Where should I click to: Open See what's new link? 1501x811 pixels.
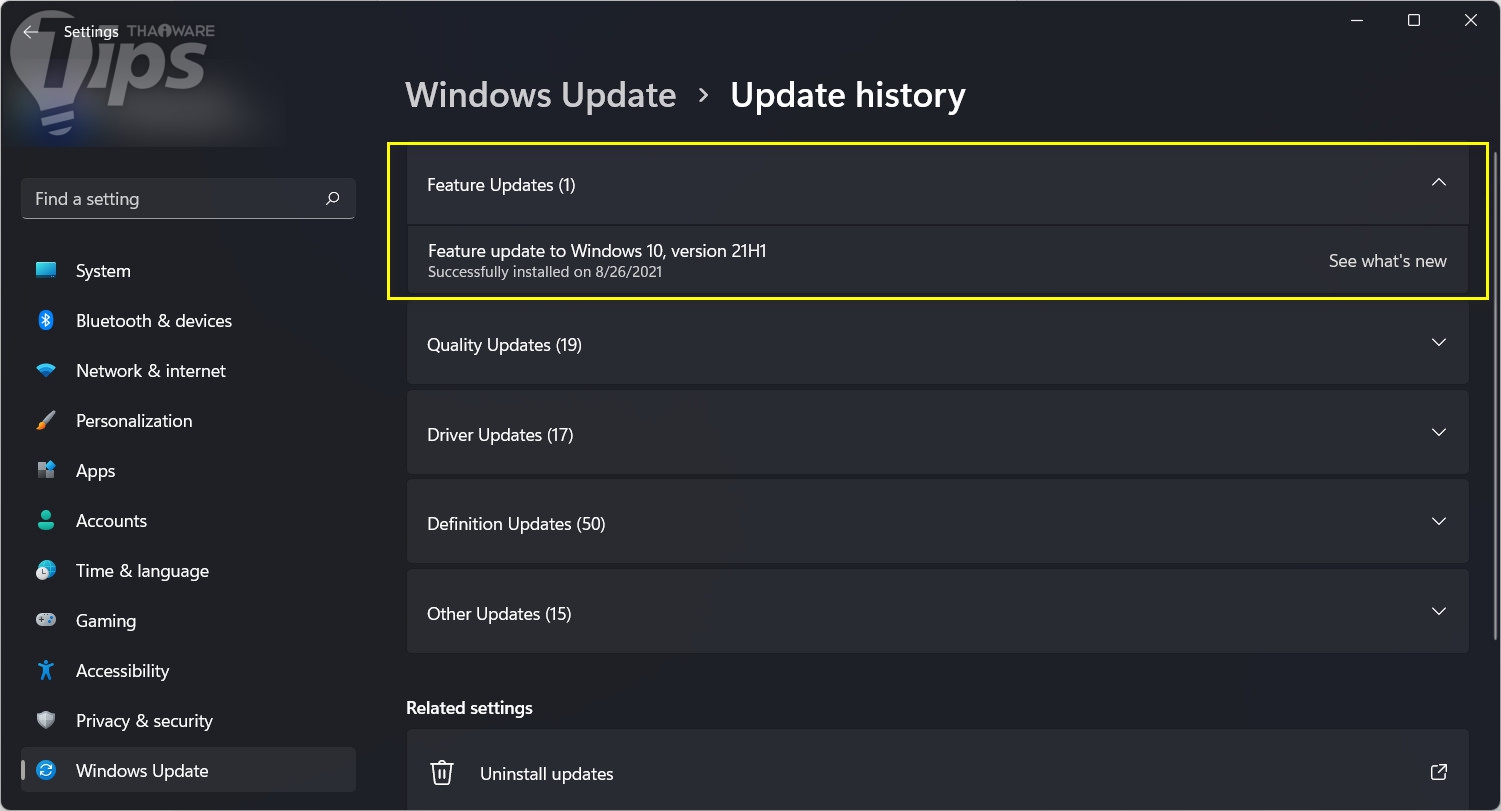[1387, 260]
